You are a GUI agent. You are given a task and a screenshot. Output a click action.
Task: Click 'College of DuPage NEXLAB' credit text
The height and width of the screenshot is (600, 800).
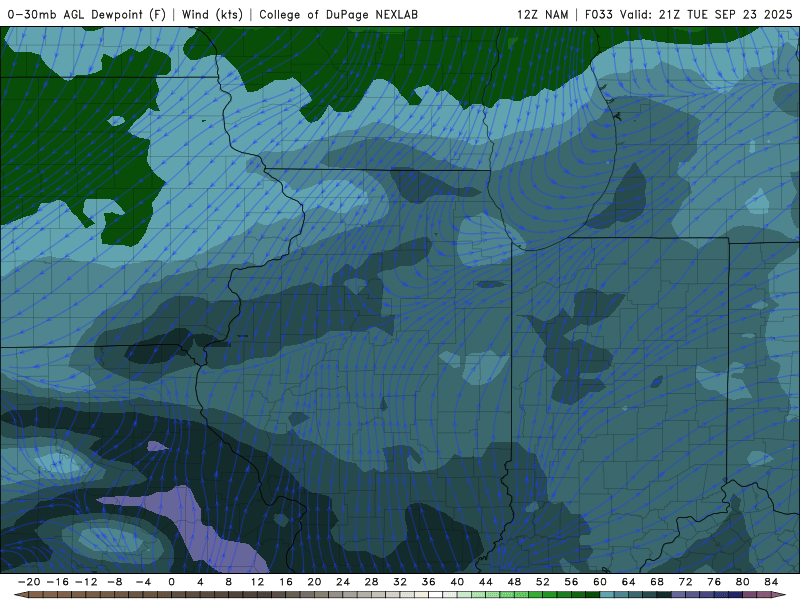click(338, 14)
